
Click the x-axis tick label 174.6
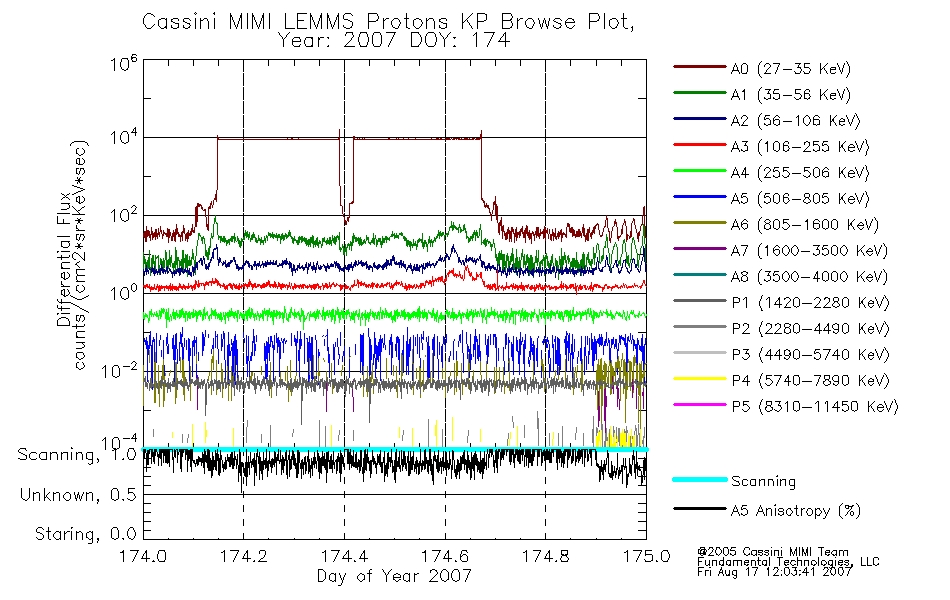(x=445, y=556)
